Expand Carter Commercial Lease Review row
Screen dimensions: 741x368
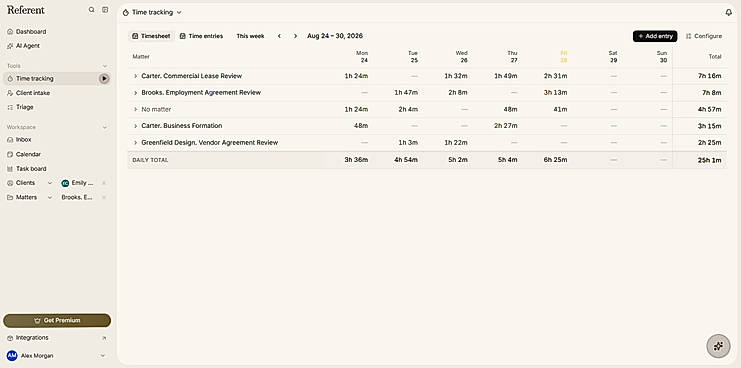(135, 76)
